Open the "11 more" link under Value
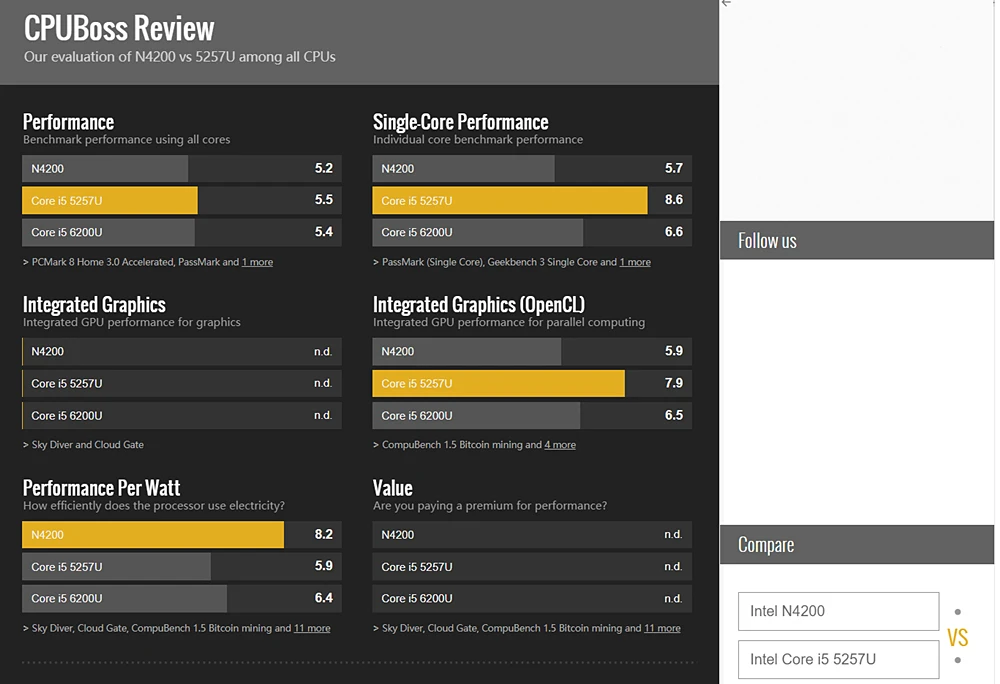 point(662,628)
